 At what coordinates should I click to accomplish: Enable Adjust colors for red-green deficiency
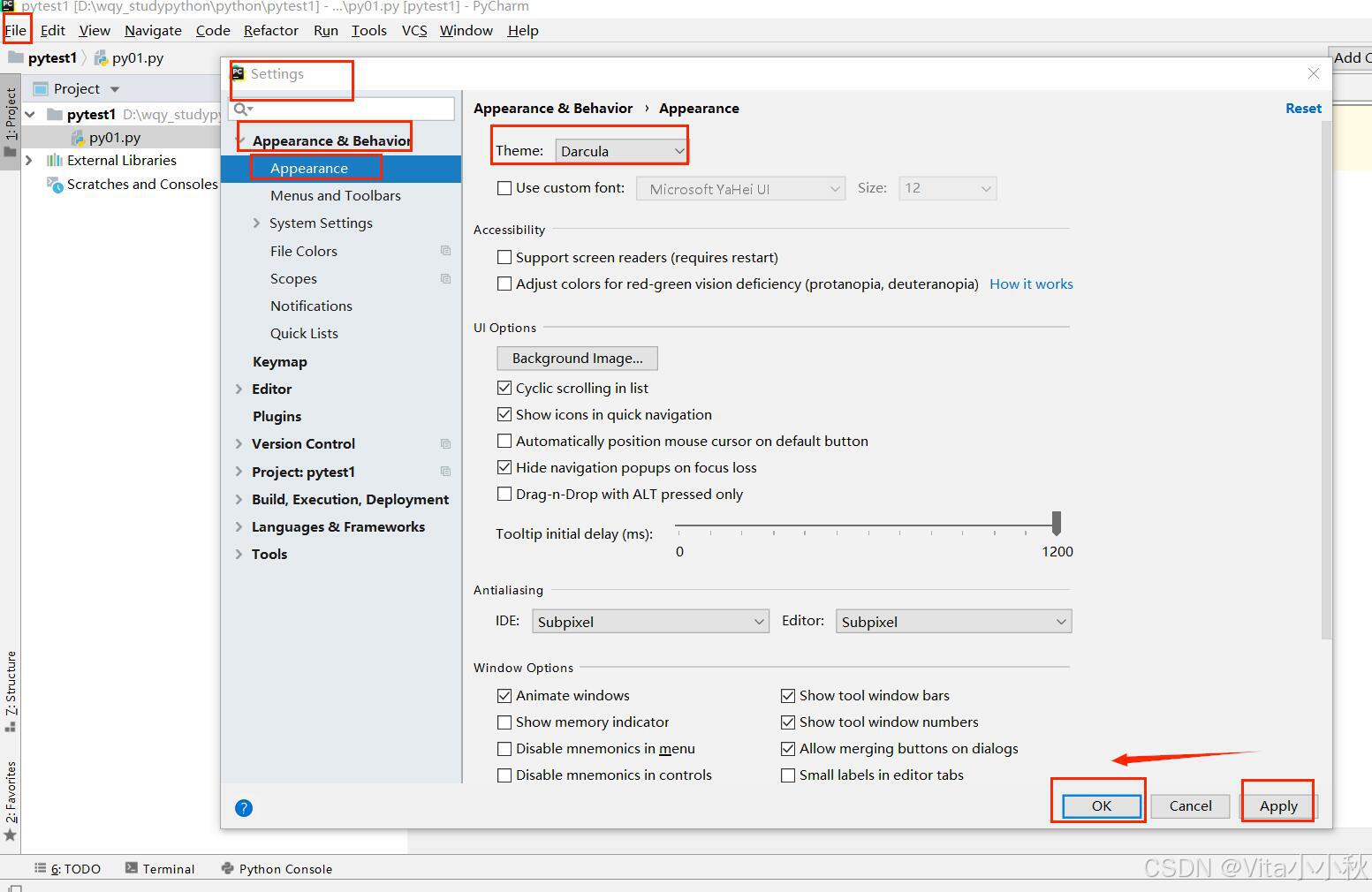click(x=504, y=283)
